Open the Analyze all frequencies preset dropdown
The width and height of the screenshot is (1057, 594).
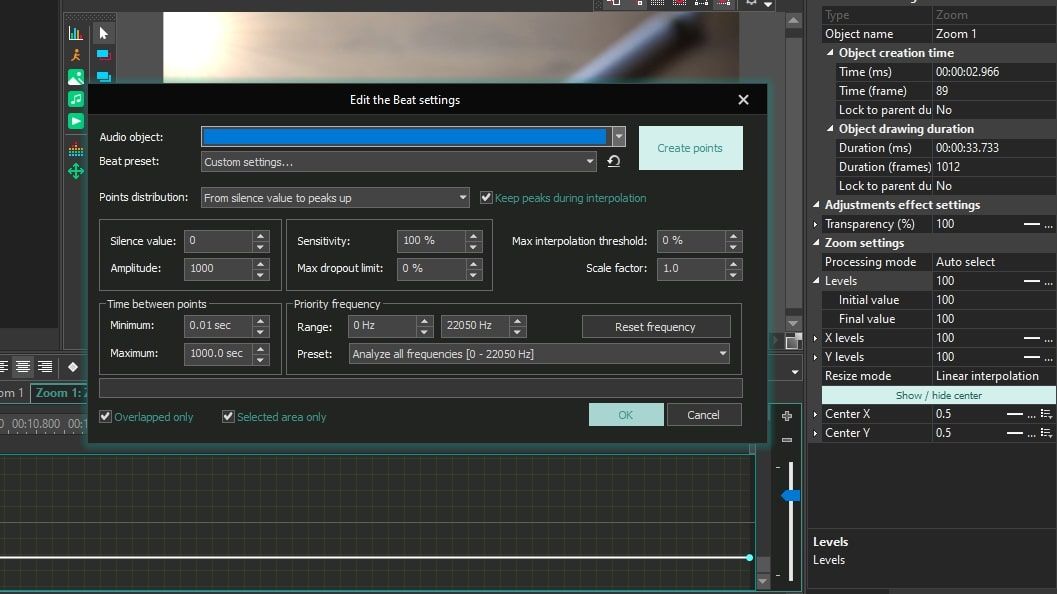pos(722,353)
